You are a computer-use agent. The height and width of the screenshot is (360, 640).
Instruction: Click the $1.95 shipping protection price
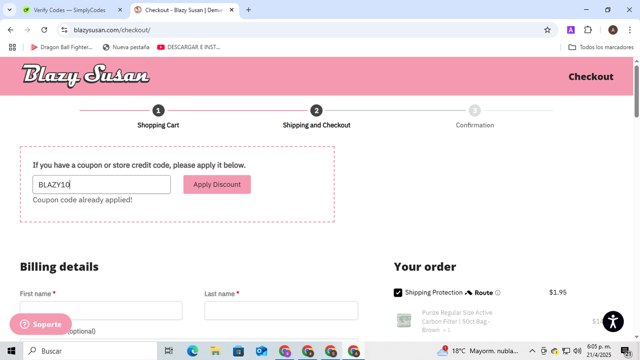pos(558,292)
